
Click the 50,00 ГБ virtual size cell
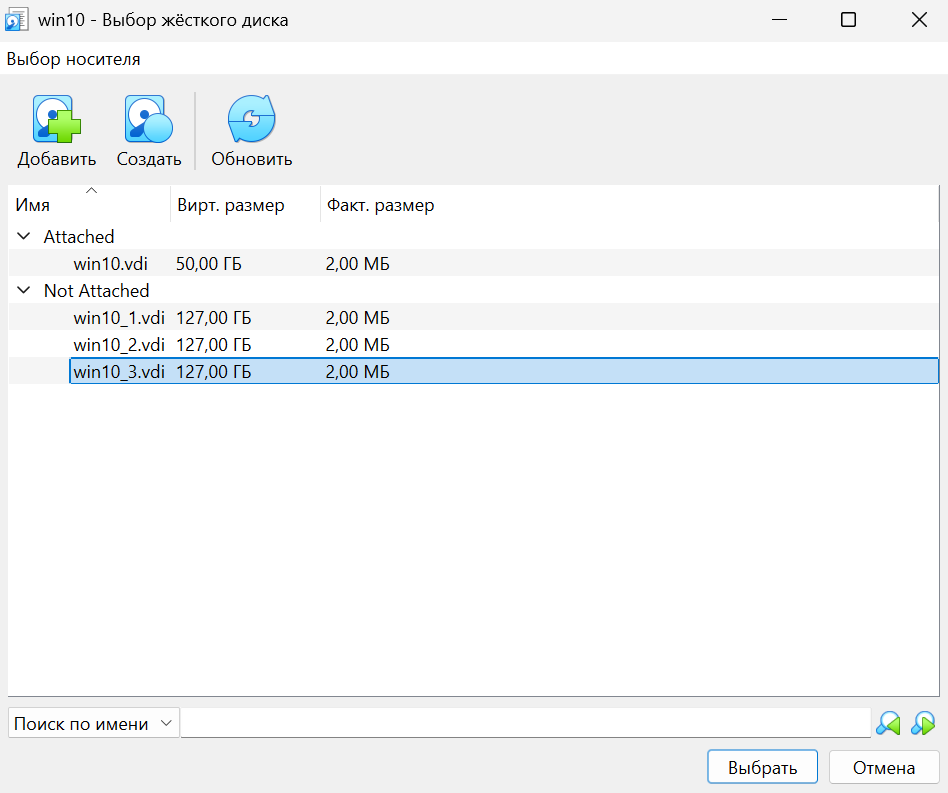coord(209,264)
